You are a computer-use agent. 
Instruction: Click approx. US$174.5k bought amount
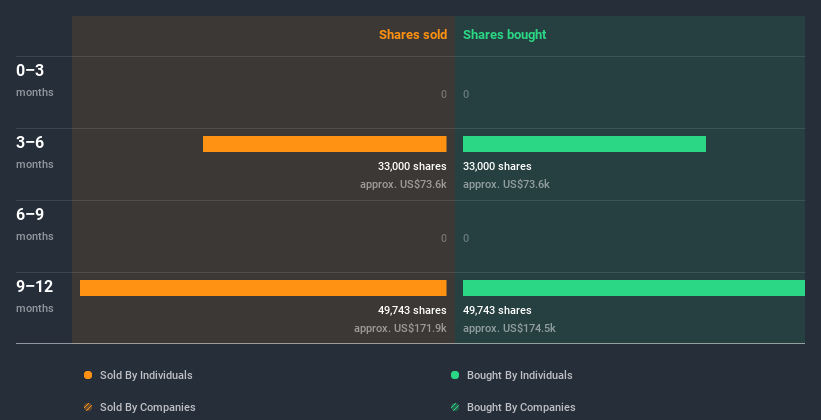[x=509, y=329]
